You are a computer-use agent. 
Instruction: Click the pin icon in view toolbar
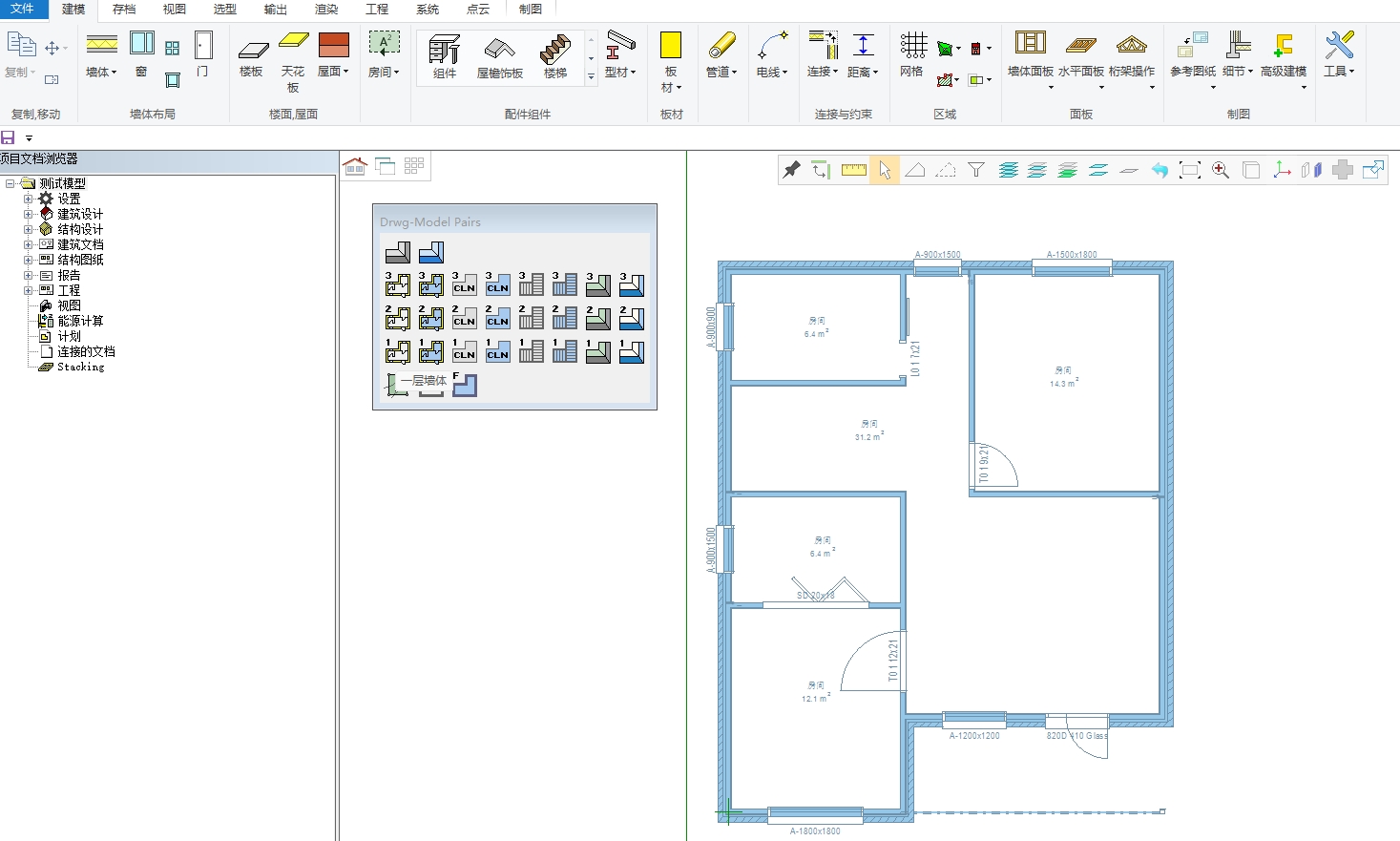[x=792, y=170]
